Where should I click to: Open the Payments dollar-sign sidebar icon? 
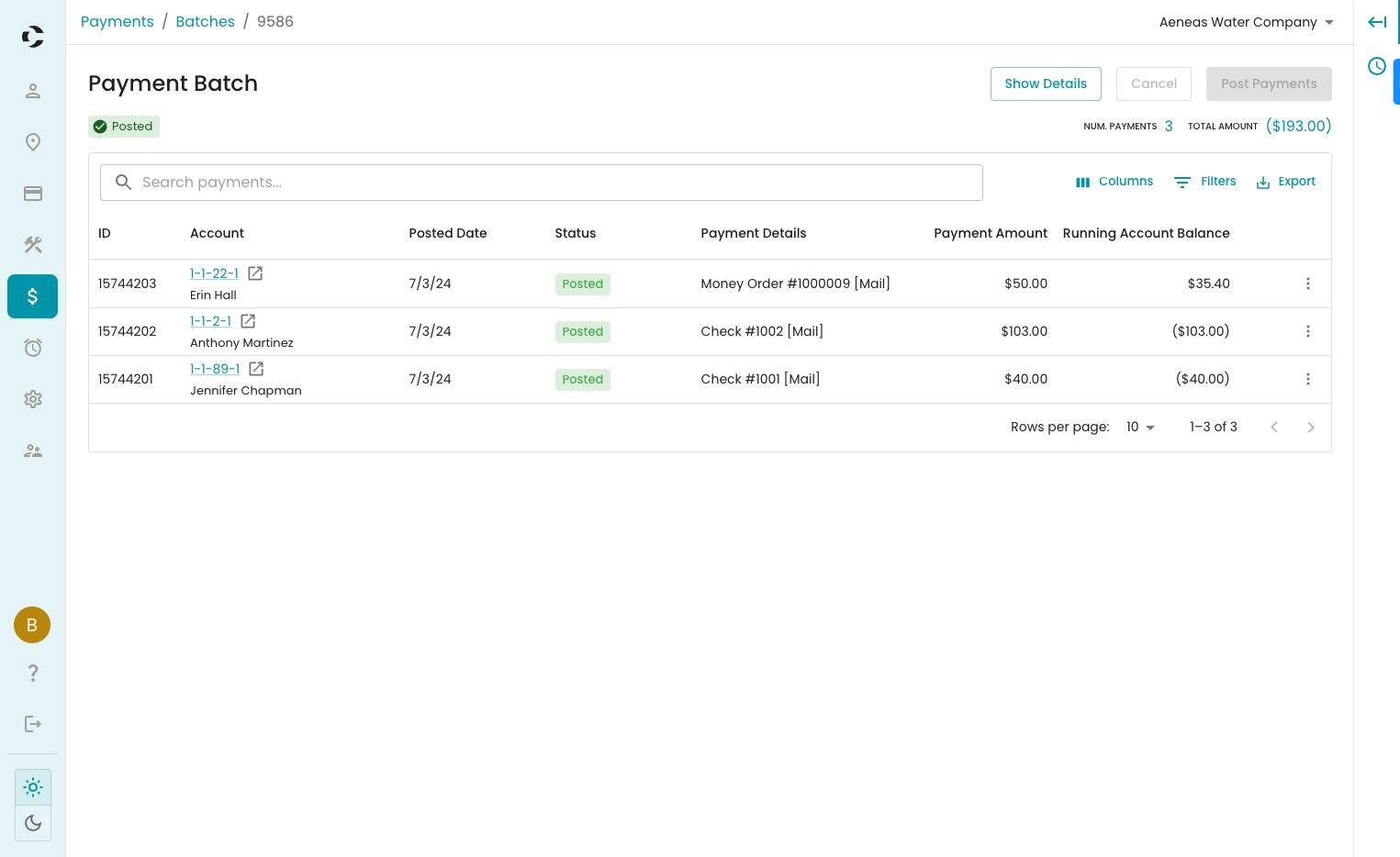32,296
